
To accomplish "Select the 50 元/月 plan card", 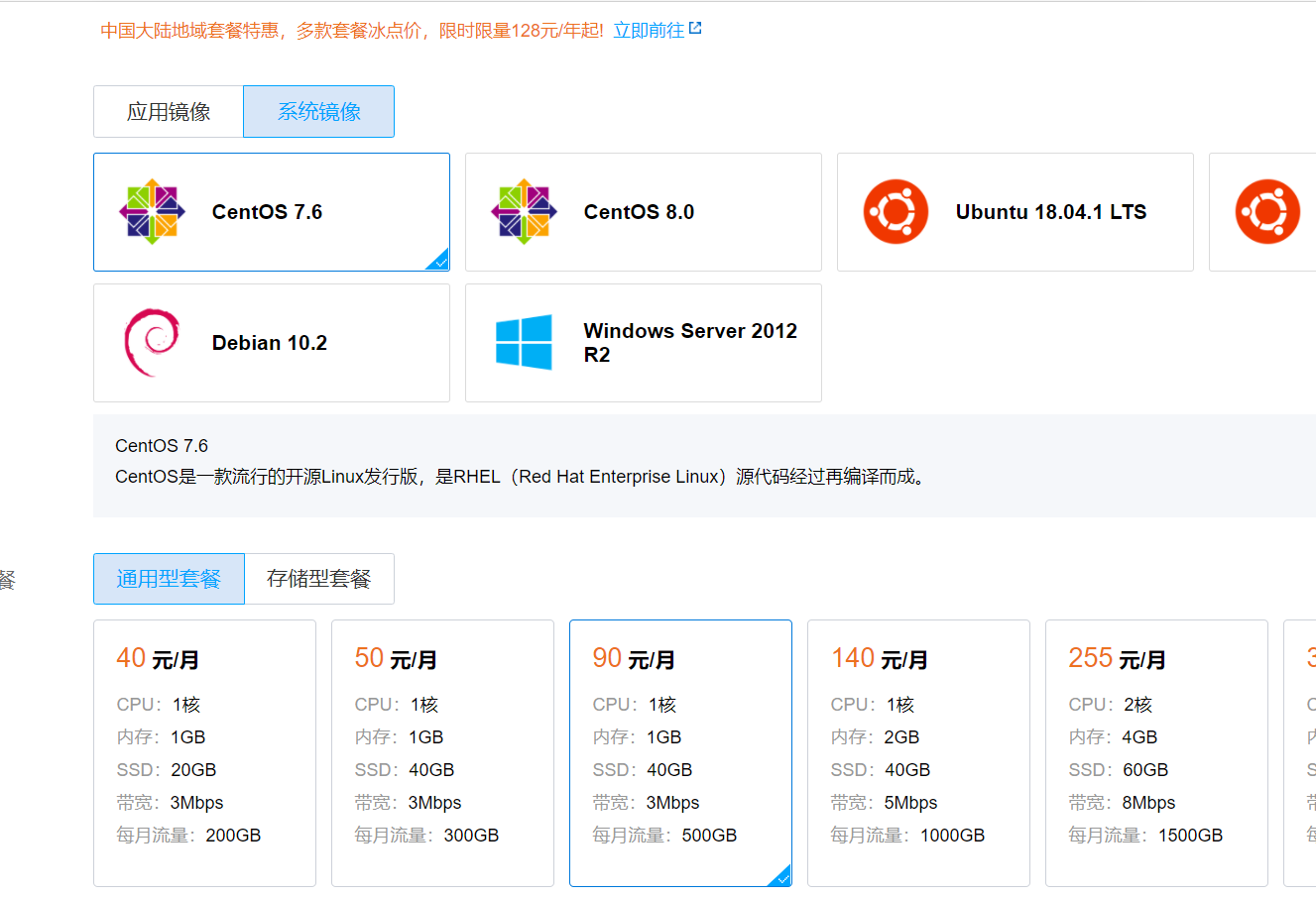I will 442,752.
